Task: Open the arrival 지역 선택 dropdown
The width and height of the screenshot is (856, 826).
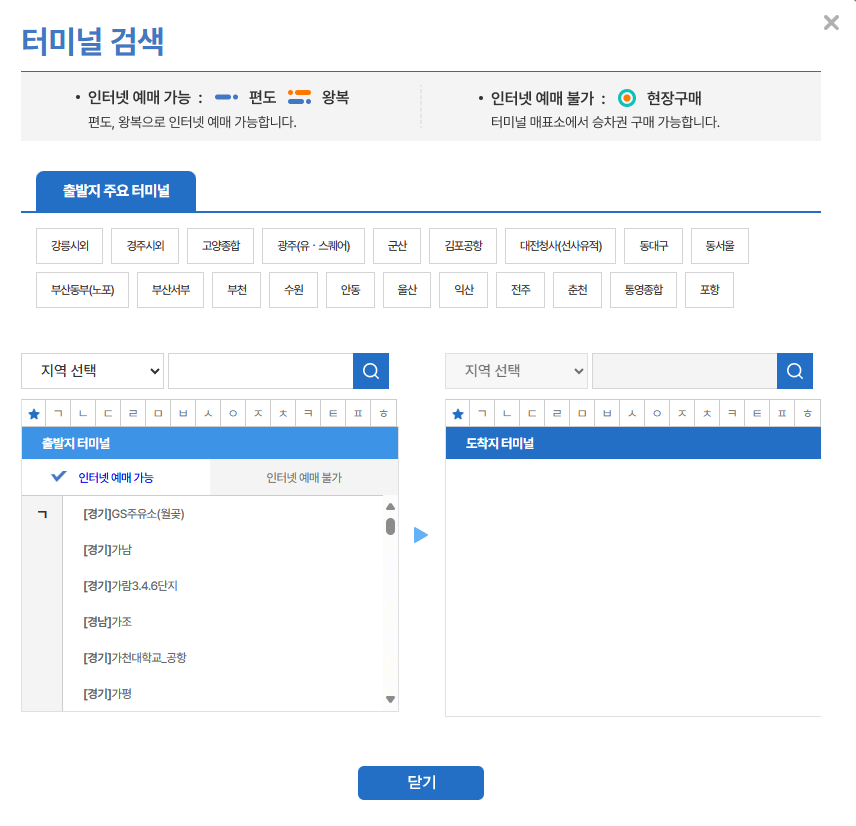Action: [x=516, y=370]
